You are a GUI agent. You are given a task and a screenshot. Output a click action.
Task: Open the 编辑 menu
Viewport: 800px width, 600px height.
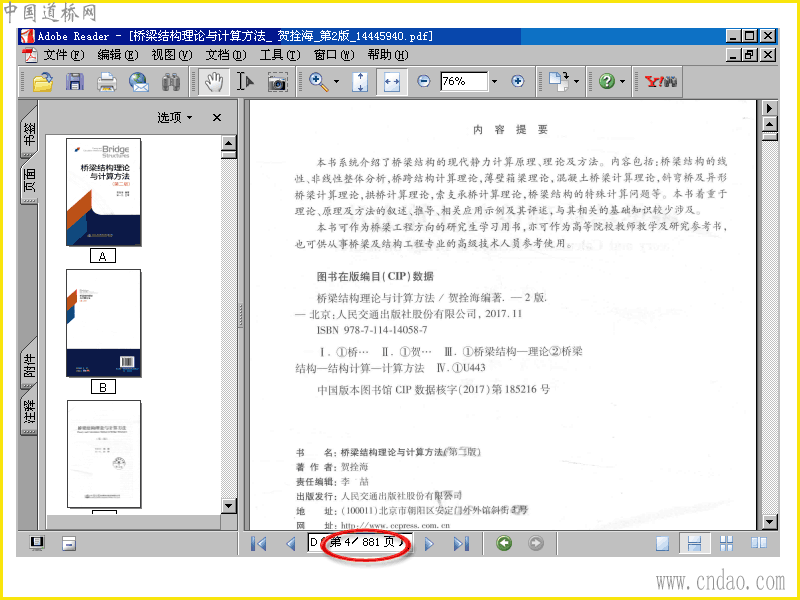117,55
